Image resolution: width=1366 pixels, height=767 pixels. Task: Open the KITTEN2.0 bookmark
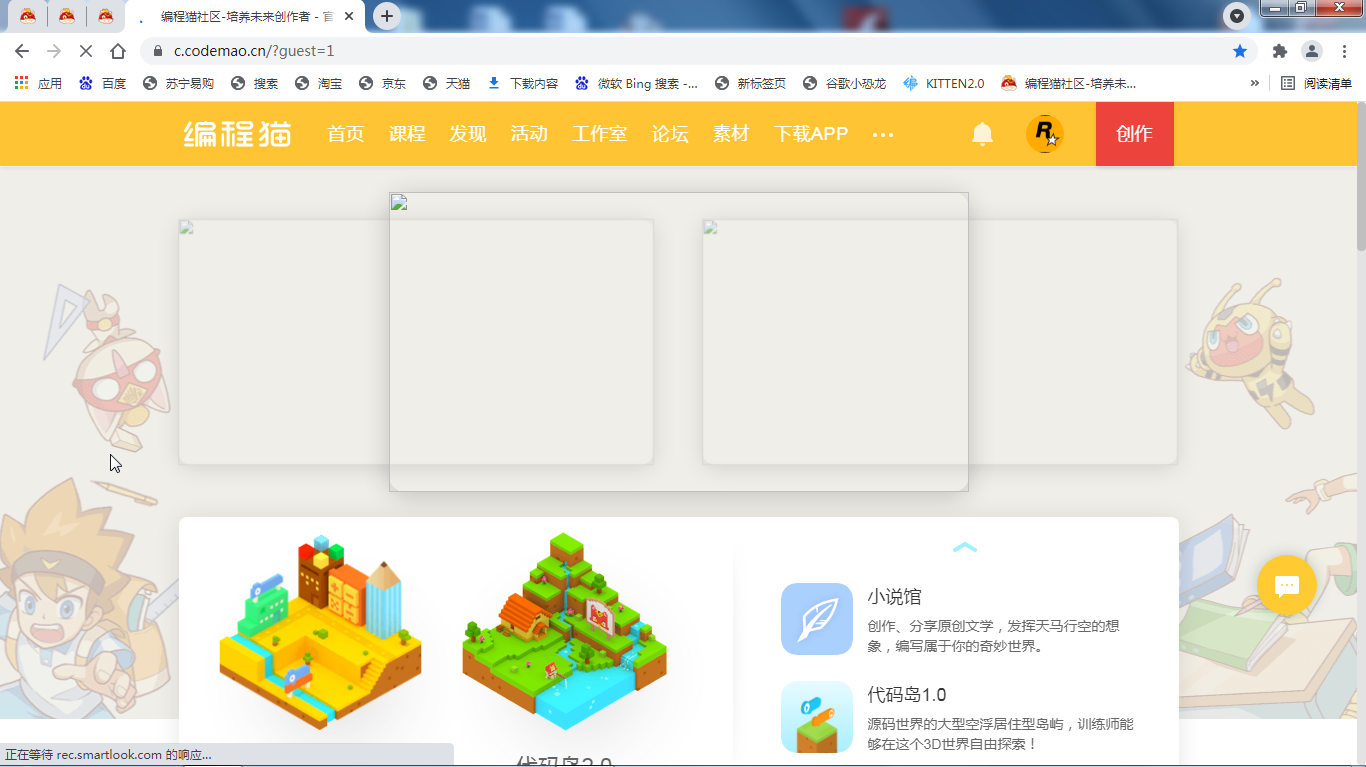click(943, 84)
